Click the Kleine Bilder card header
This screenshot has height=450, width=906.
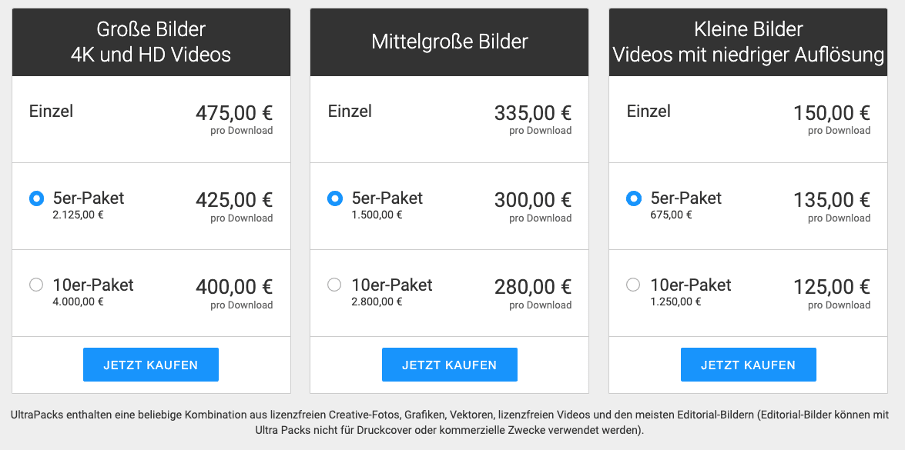click(x=748, y=42)
